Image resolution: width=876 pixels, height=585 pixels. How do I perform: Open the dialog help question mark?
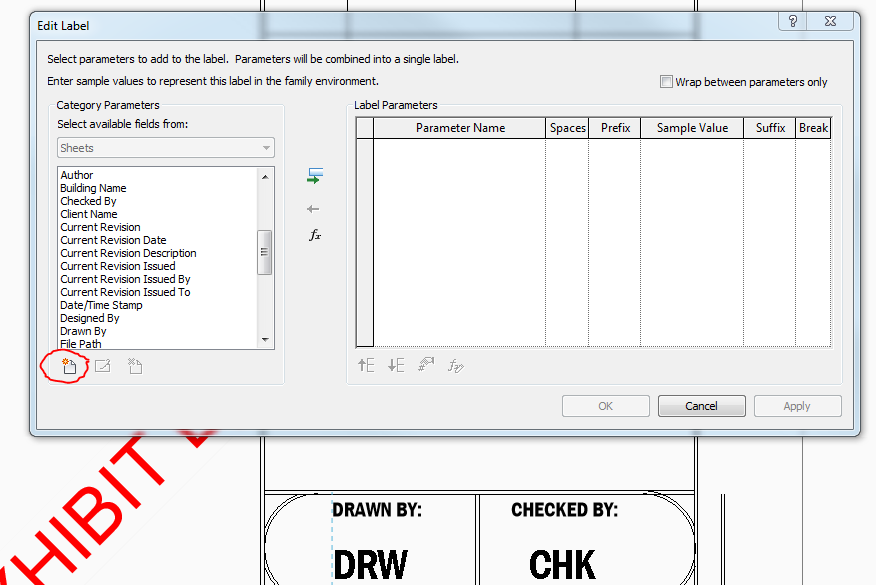(791, 21)
